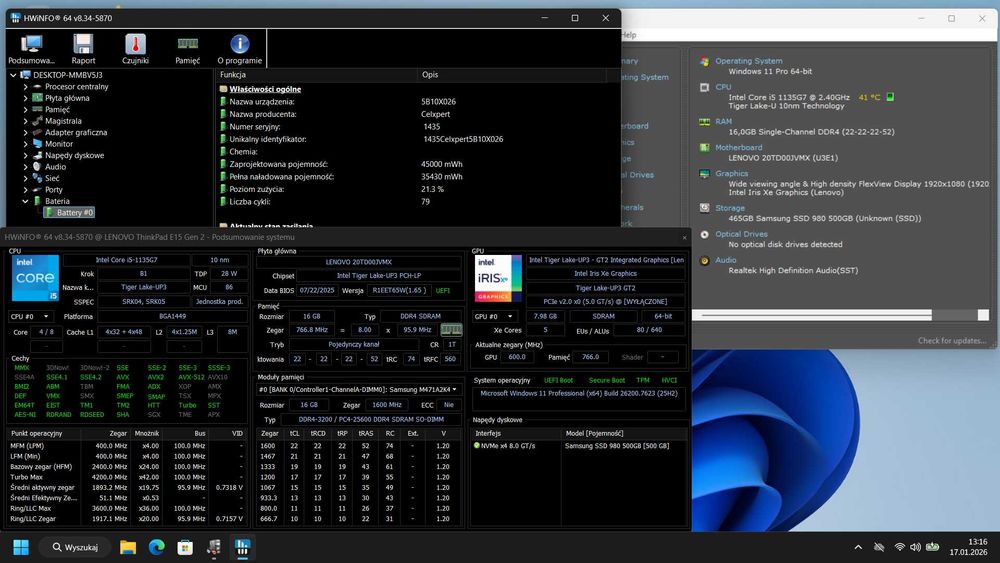Select Samsung SSD 980 500GB drive row
The image size is (1000, 563).
[580, 446]
